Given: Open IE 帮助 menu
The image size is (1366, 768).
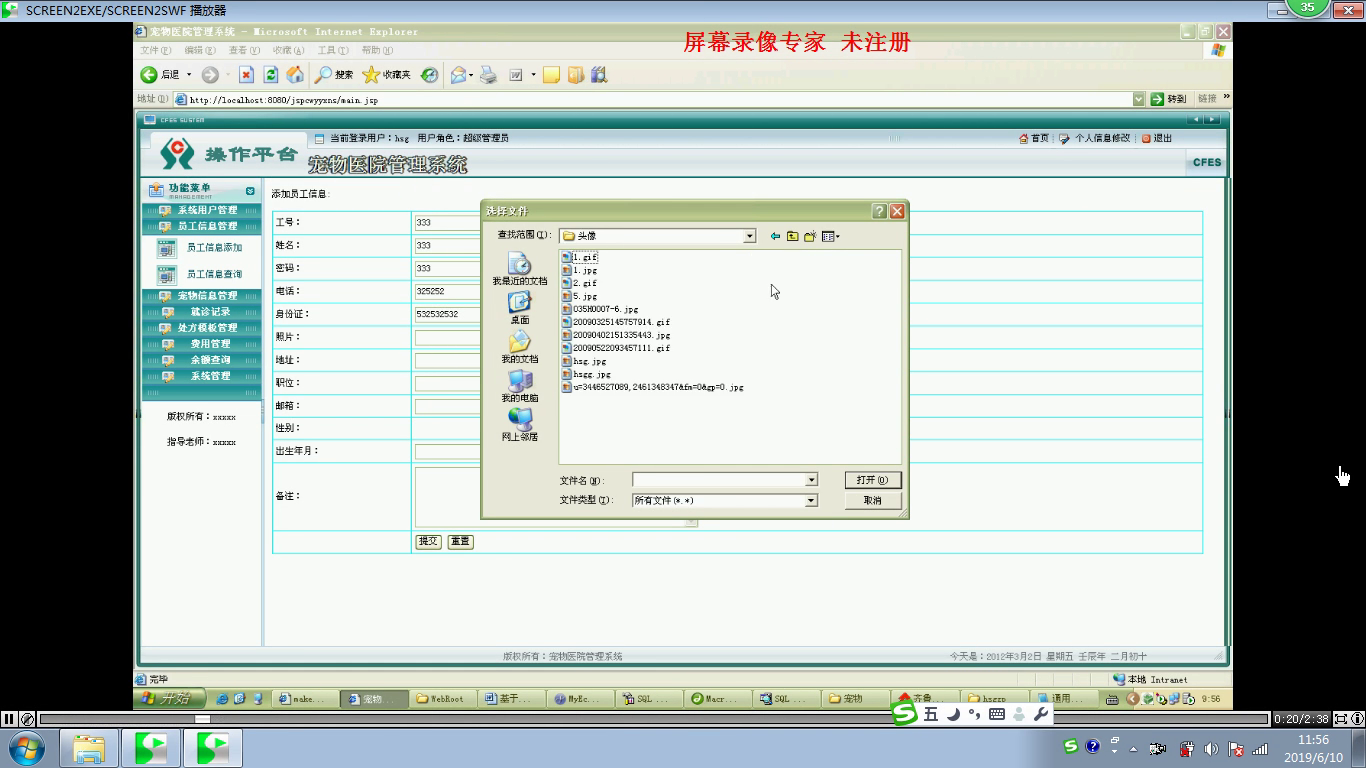Looking at the screenshot, I should 377,50.
